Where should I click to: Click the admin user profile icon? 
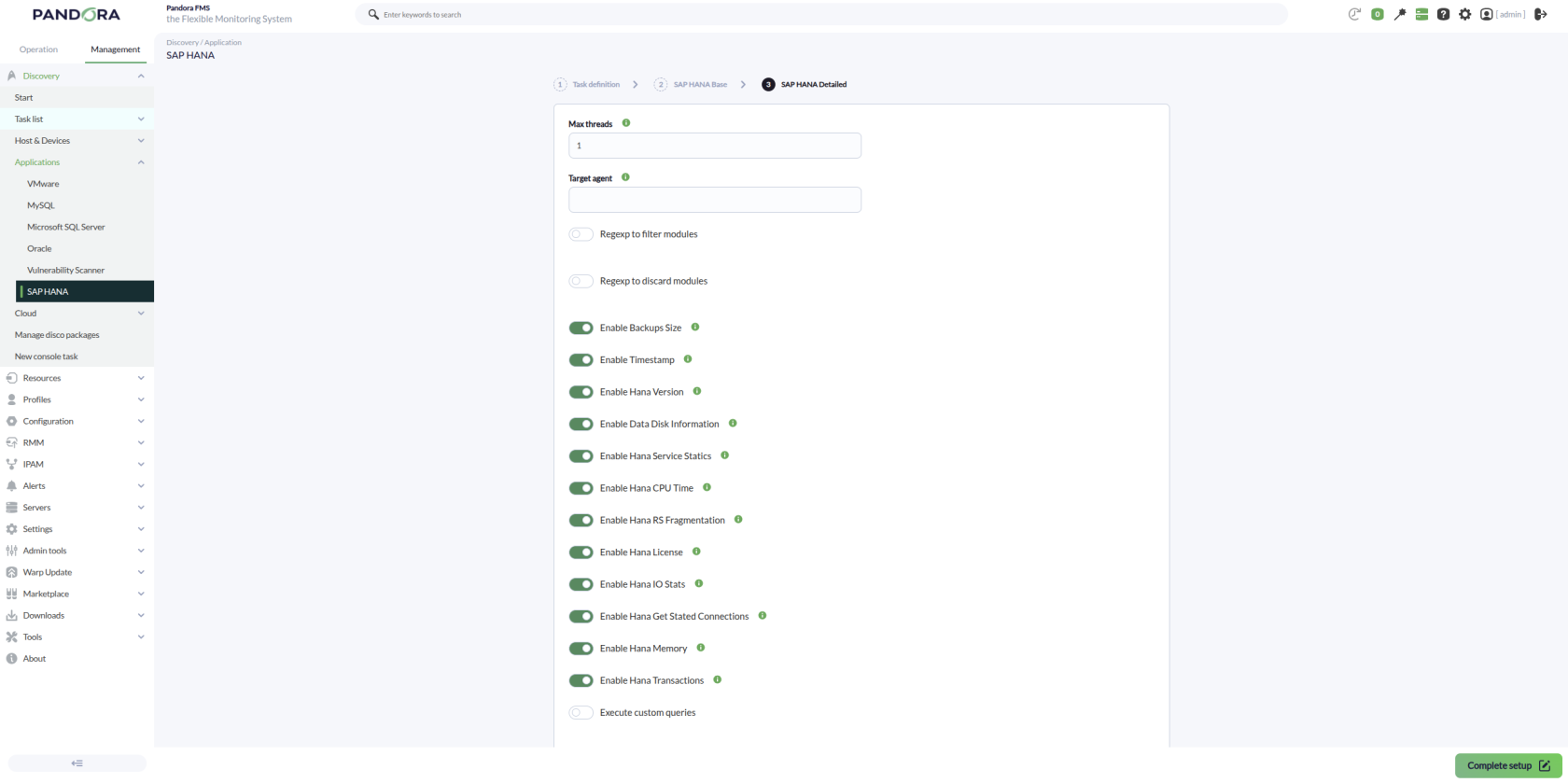(1487, 14)
